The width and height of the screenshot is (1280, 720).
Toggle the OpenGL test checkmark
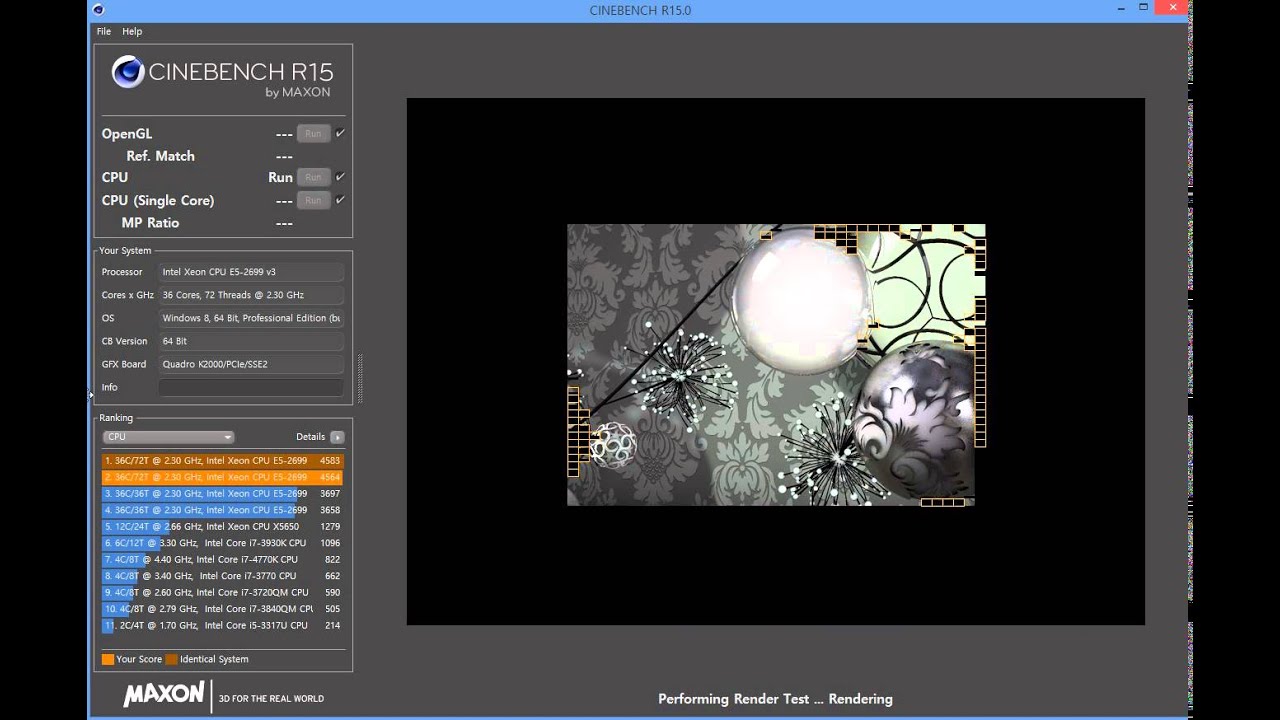coord(340,133)
